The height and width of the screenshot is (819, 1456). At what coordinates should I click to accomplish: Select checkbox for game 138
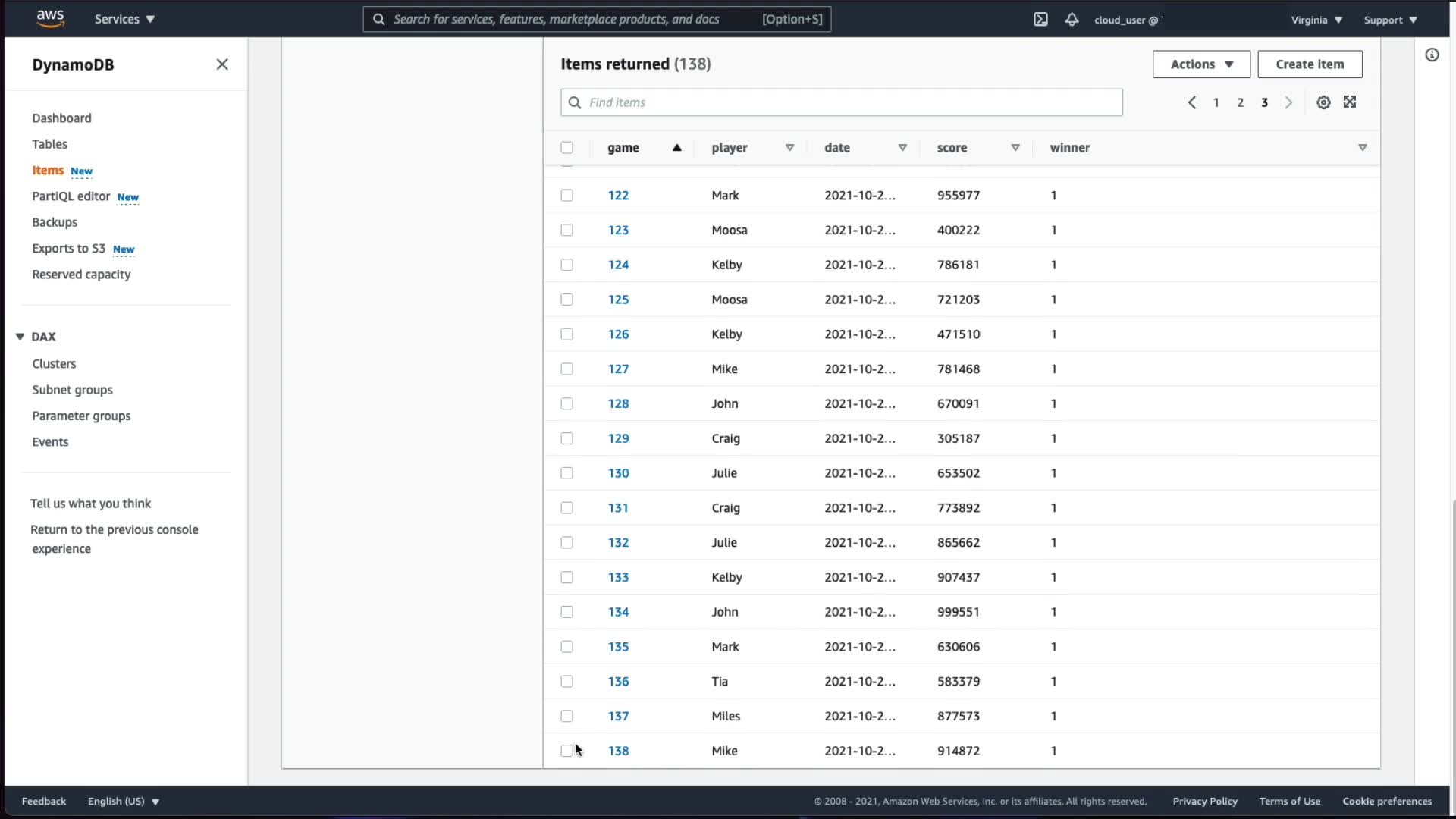(566, 751)
